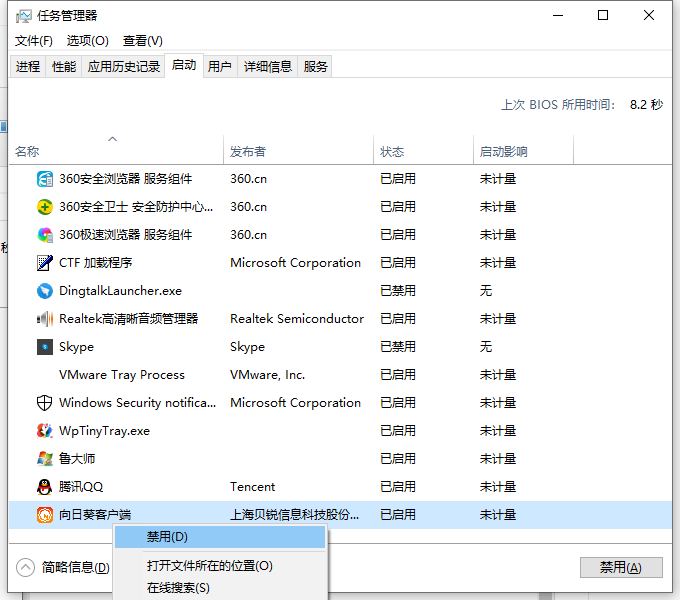Click the Task Manager title bar icon
The height and width of the screenshot is (600, 680).
23,16
